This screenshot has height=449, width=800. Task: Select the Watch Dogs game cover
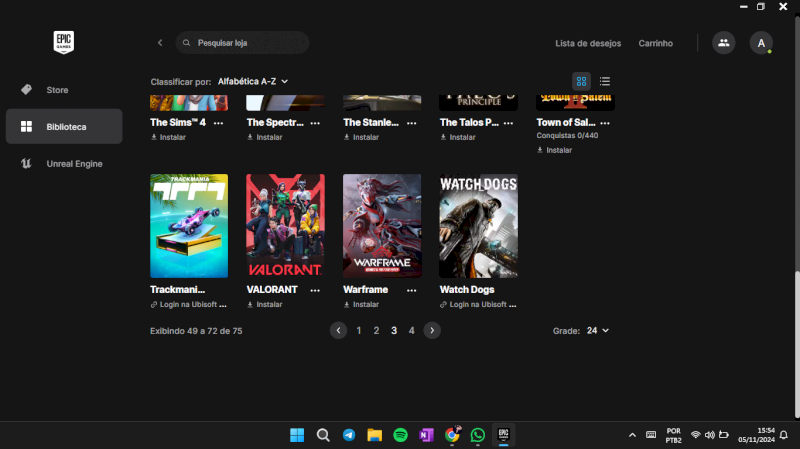[478, 226]
